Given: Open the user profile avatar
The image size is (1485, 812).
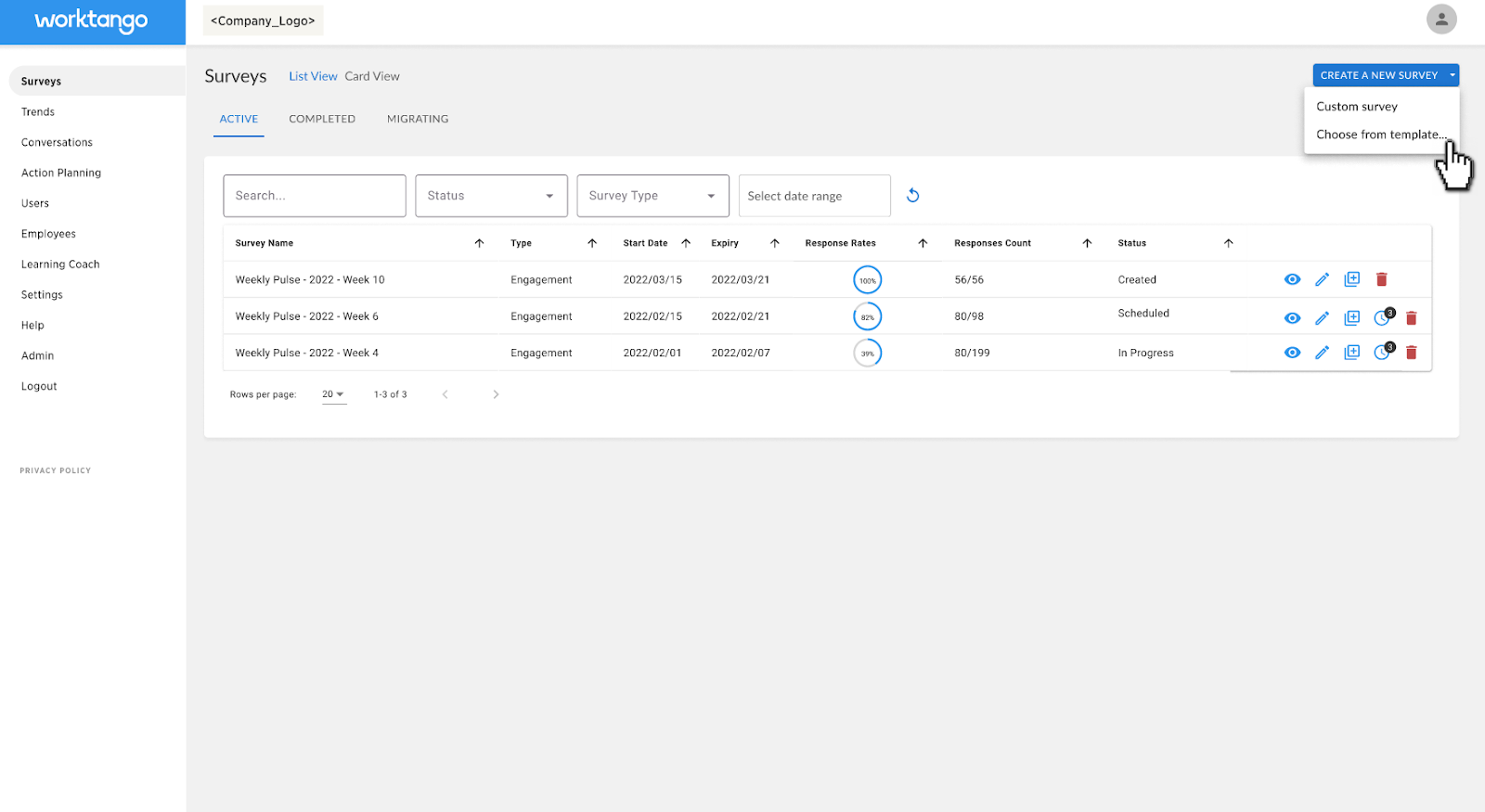Looking at the screenshot, I should tap(1441, 19).
